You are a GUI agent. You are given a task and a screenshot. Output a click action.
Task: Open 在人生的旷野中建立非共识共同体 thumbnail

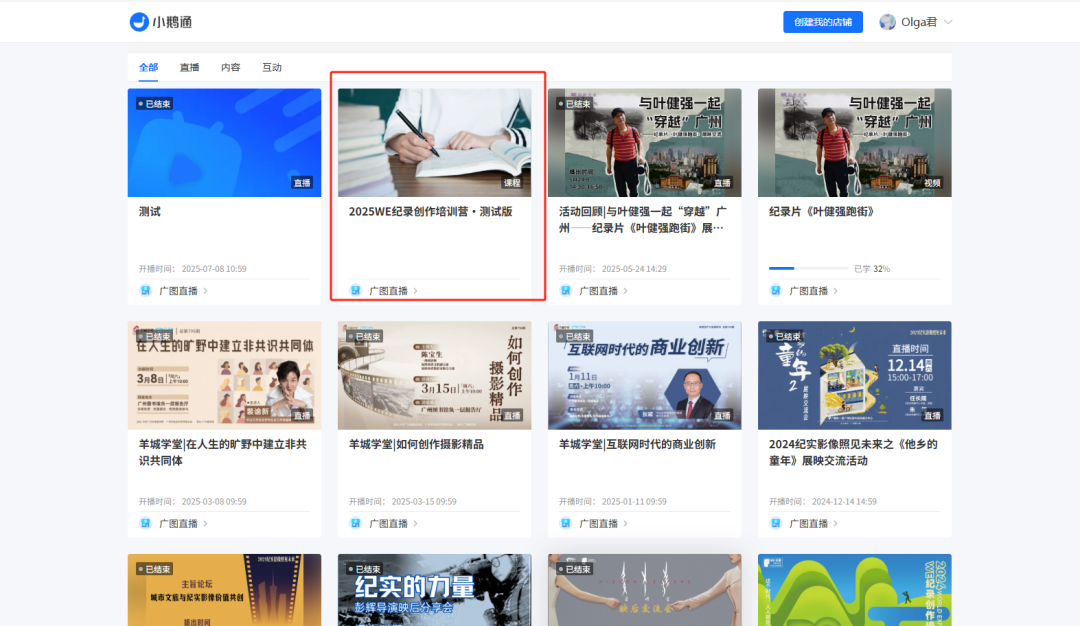[225, 375]
